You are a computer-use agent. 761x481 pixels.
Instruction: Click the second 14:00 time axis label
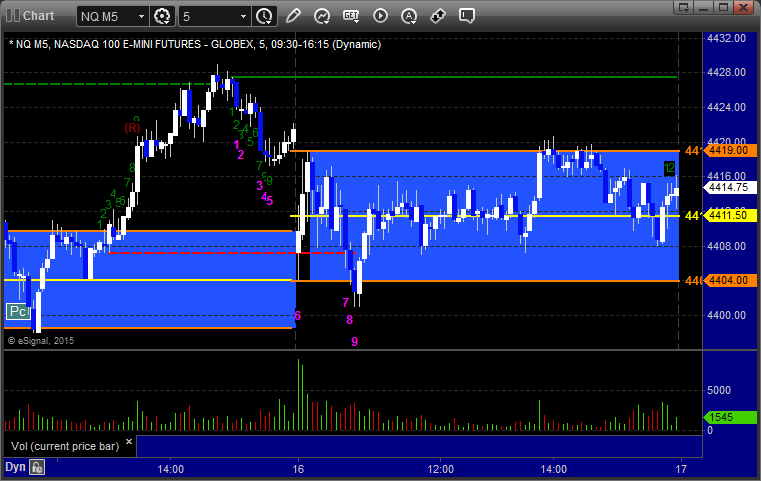coord(554,469)
